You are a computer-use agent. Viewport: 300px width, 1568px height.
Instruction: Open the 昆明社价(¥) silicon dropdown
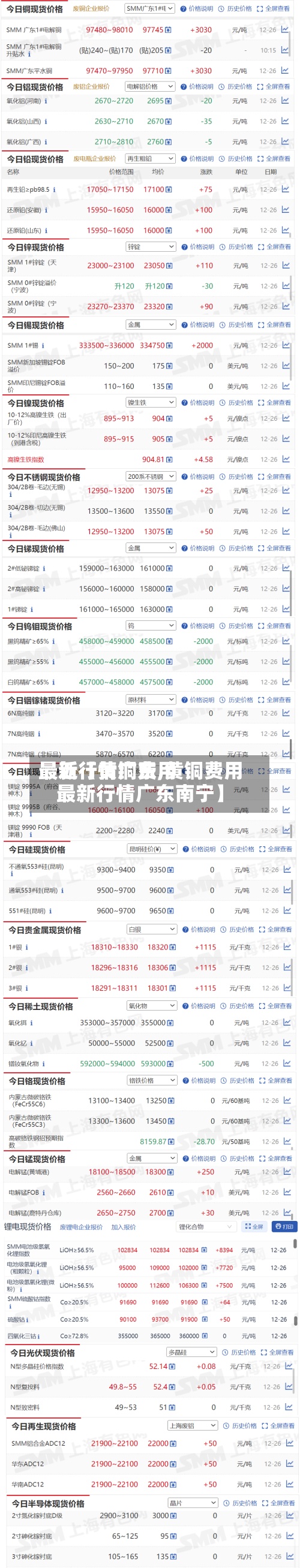tap(152, 849)
